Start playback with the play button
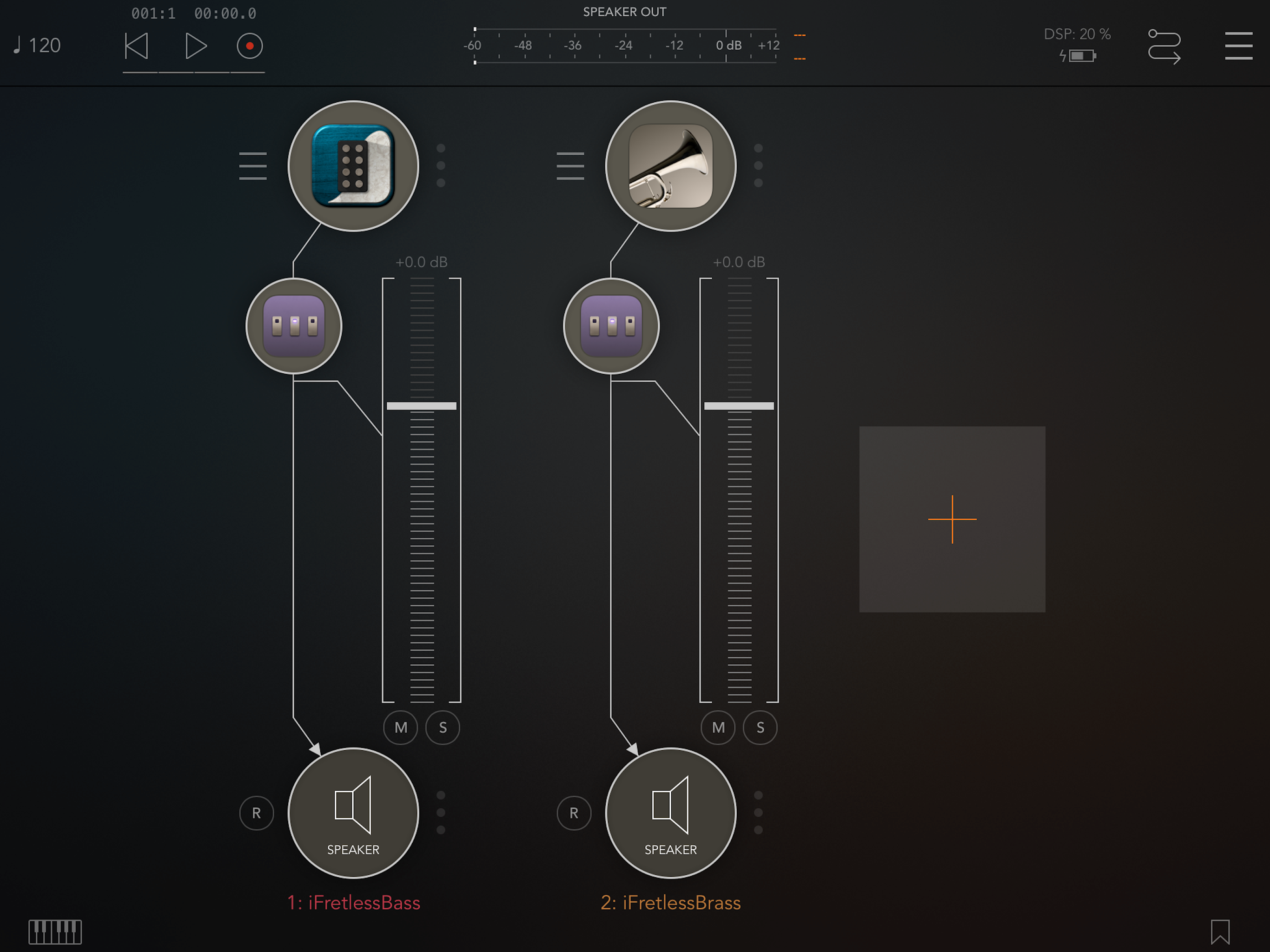The width and height of the screenshot is (1270, 952). [195, 46]
